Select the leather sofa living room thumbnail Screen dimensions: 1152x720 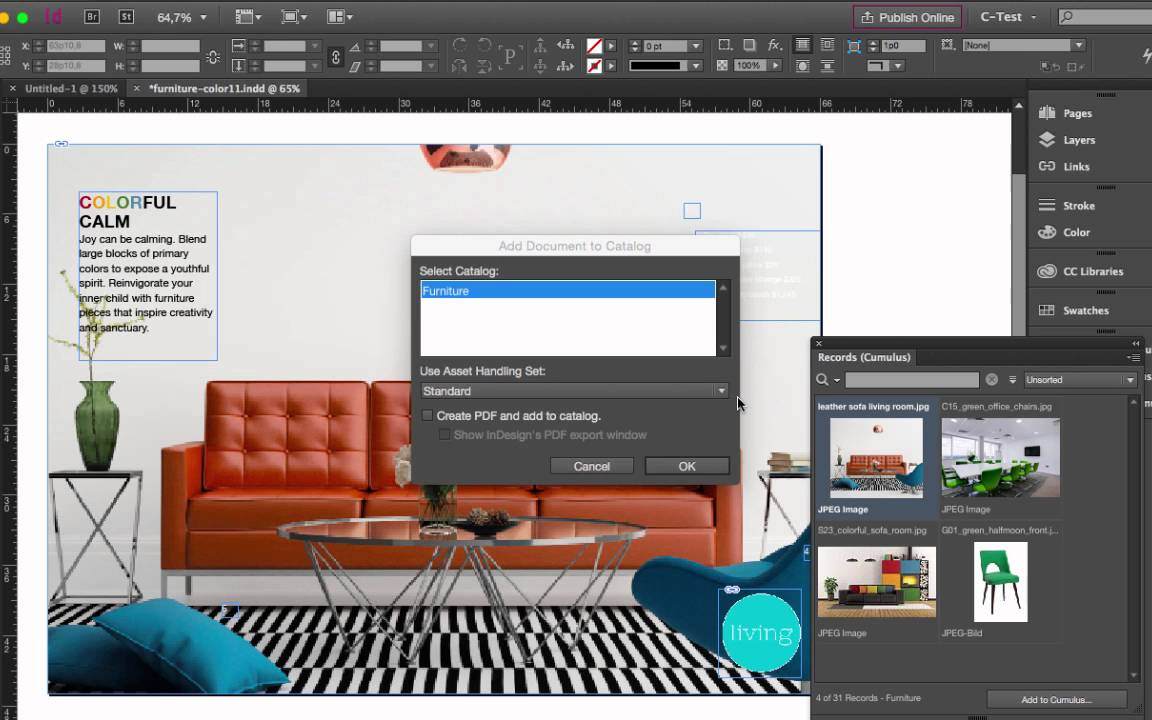(x=876, y=458)
